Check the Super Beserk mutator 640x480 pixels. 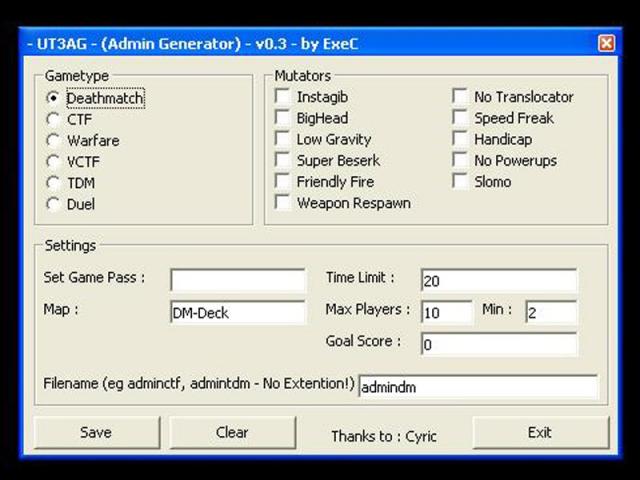(x=282, y=160)
